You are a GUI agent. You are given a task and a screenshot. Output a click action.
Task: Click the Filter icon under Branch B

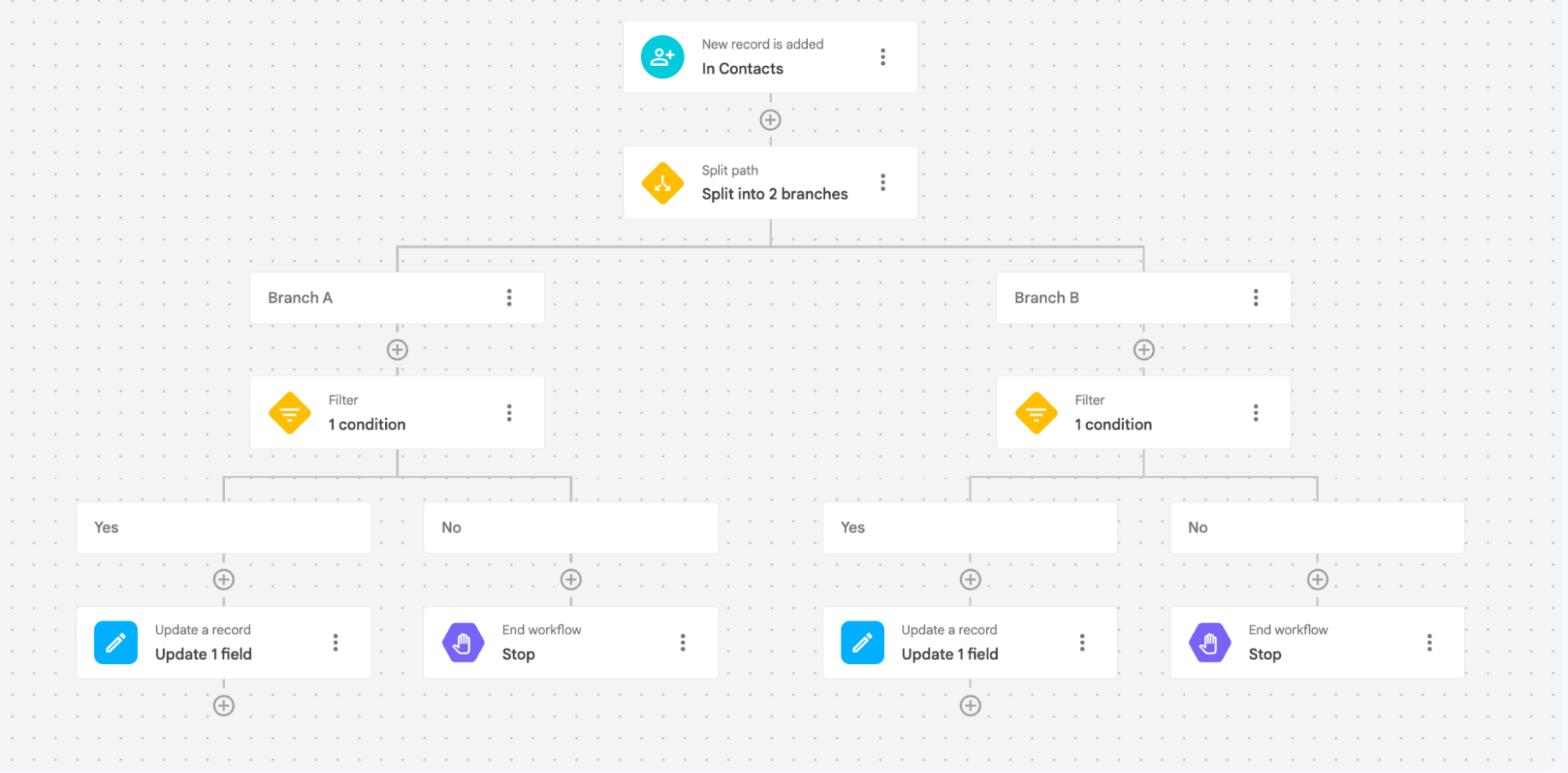[x=1035, y=412]
